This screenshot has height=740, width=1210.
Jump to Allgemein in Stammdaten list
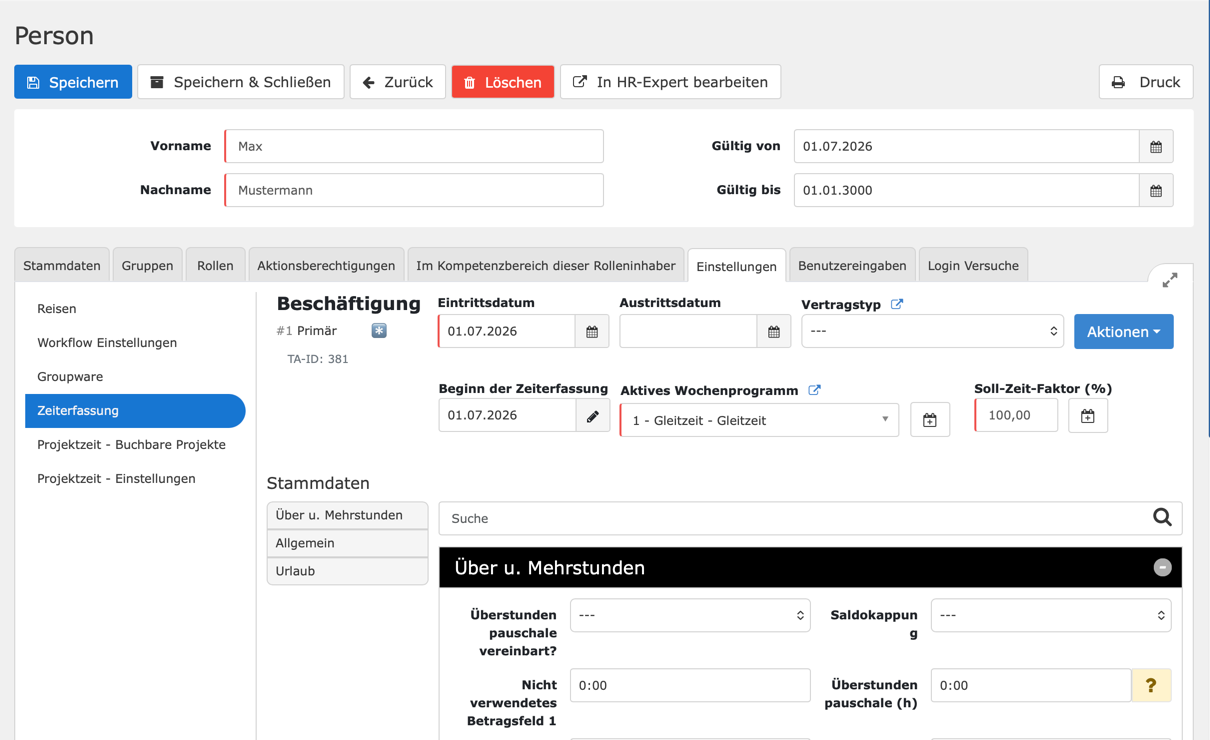pyautogui.click(x=347, y=543)
